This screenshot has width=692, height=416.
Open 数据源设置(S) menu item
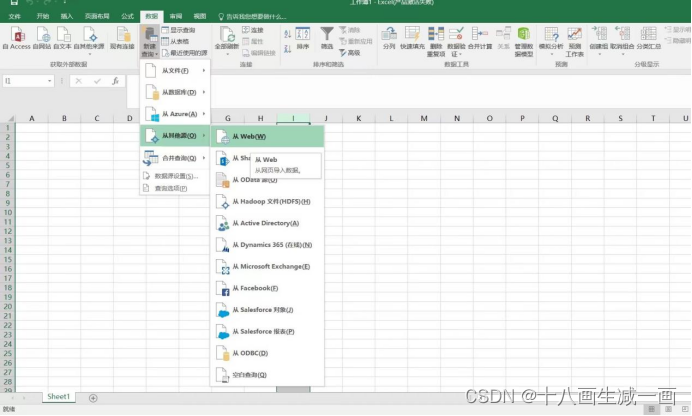click(175, 176)
